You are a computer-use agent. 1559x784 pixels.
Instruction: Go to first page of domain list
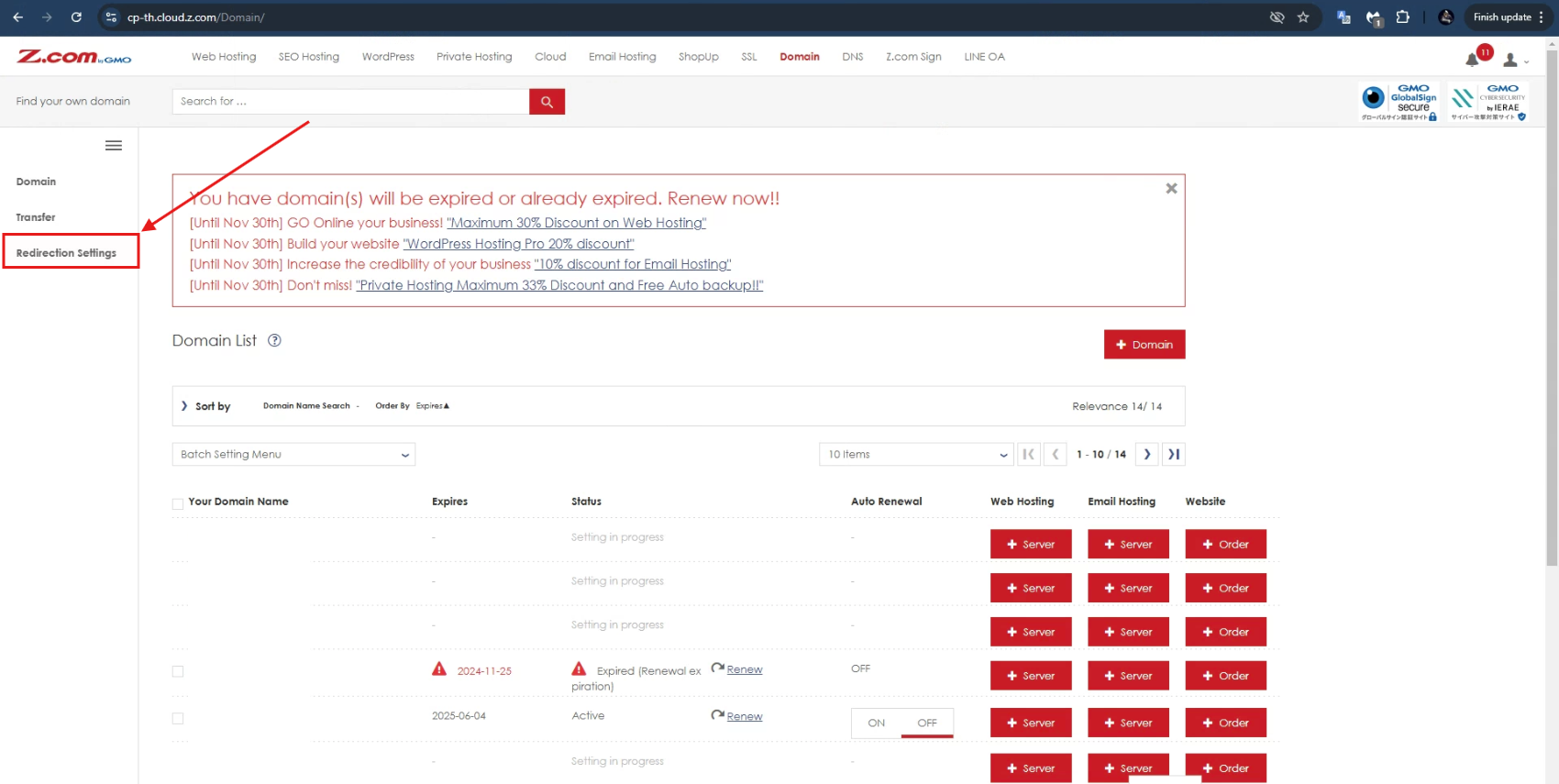(x=1029, y=454)
